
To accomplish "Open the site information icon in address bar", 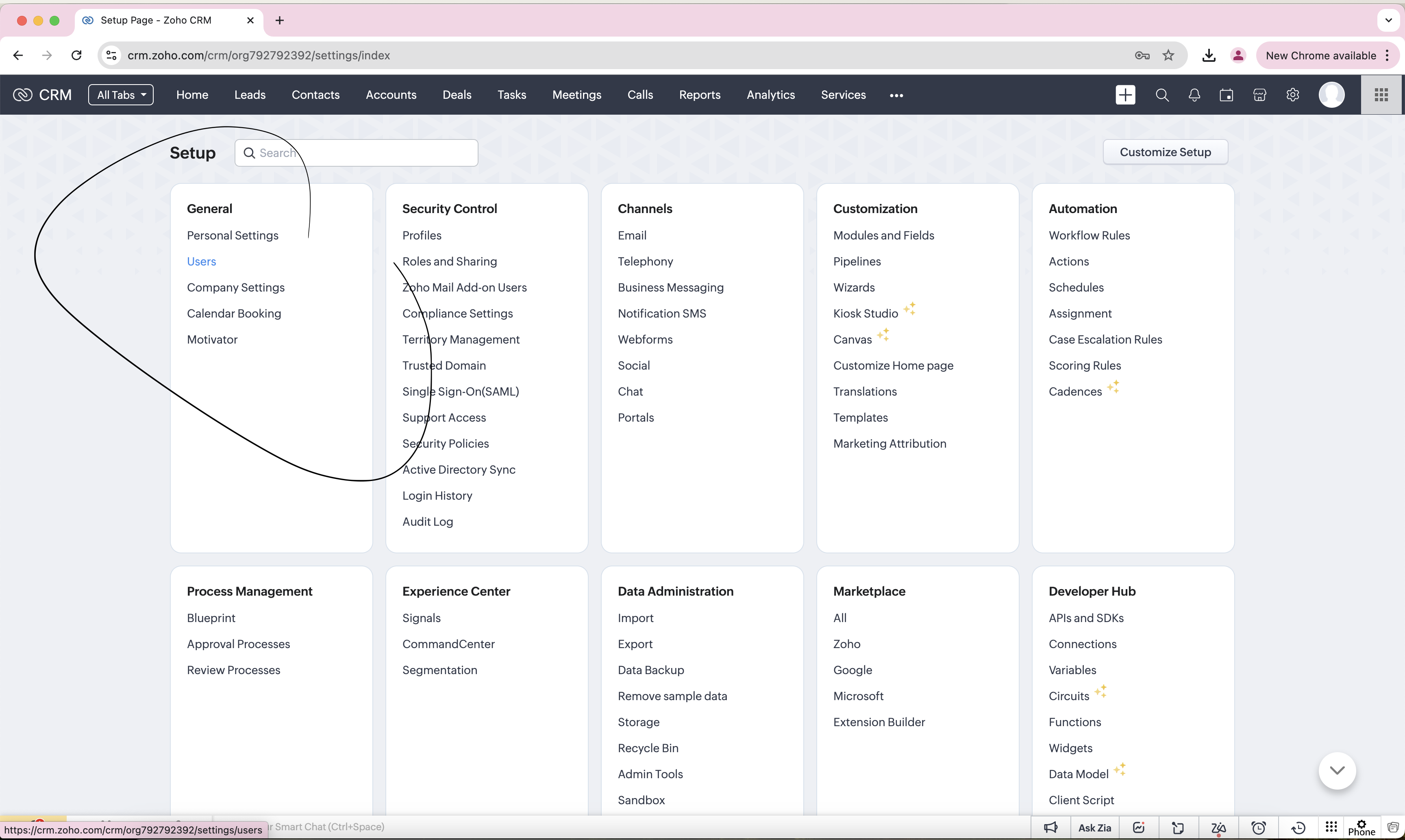I will tap(111, 55).
